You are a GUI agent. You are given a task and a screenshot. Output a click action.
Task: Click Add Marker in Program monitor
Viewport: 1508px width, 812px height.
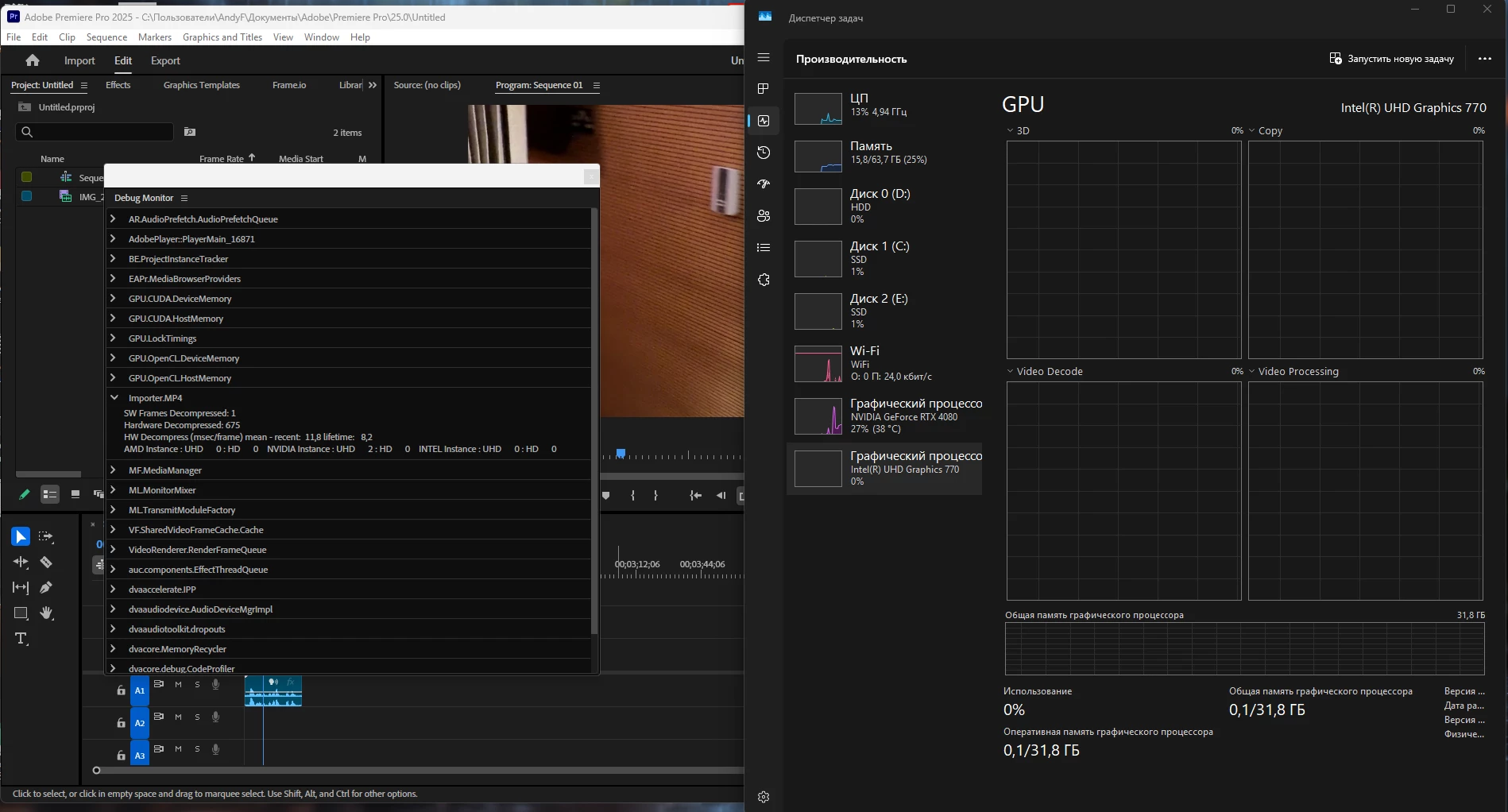(606, 496)
